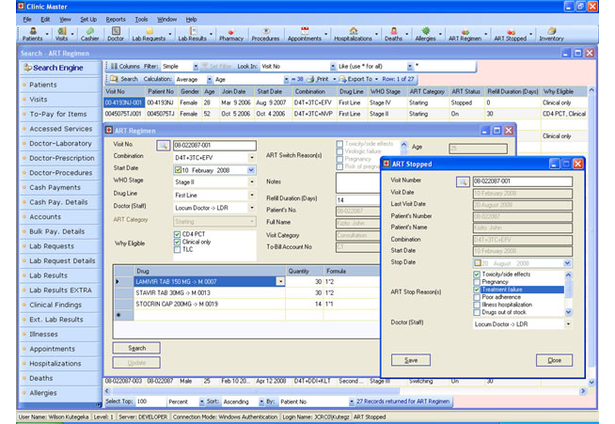Open the ART Stopped toolbar icon
This screenshot has height=424, width=615.
[x=510, y=34]
